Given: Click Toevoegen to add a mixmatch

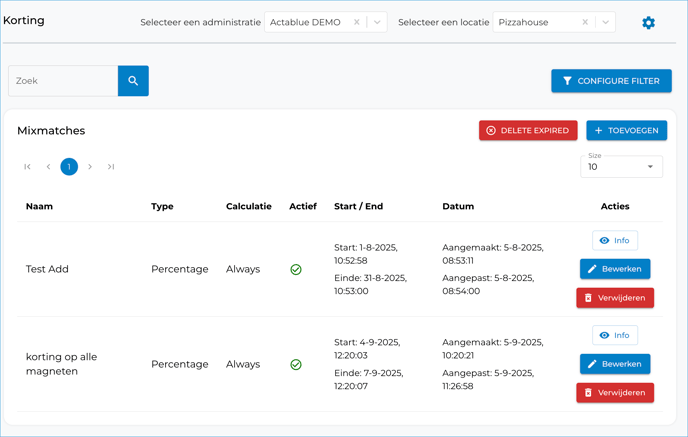Looking at the screenshot, I should point(626,130).
